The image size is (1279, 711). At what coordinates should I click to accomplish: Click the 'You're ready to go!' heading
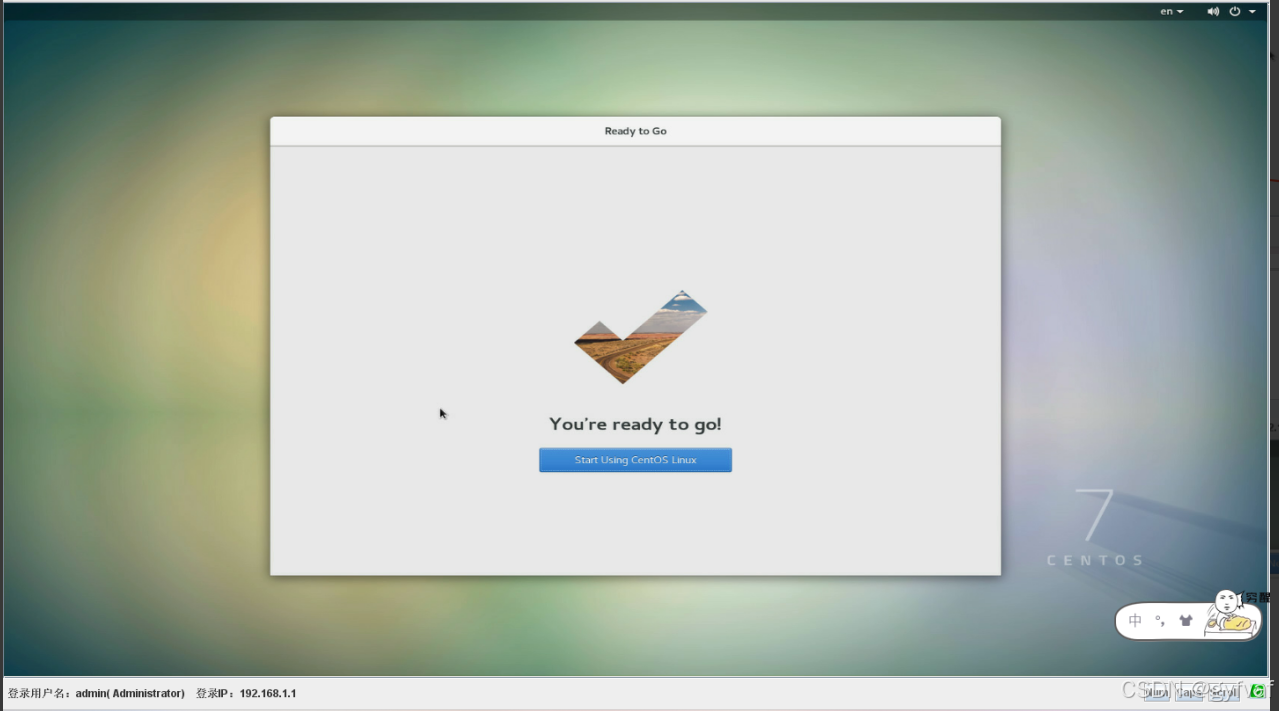click(x=635, y=424)
